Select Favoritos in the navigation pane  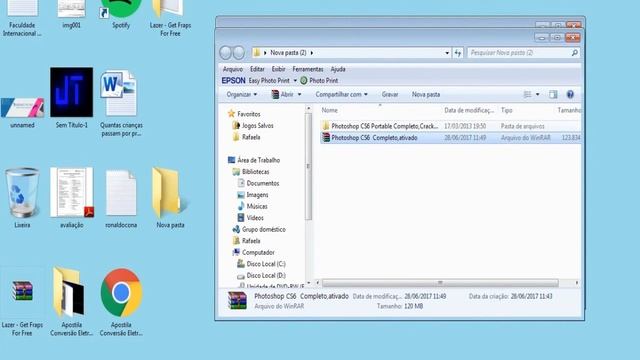point(244,114)
